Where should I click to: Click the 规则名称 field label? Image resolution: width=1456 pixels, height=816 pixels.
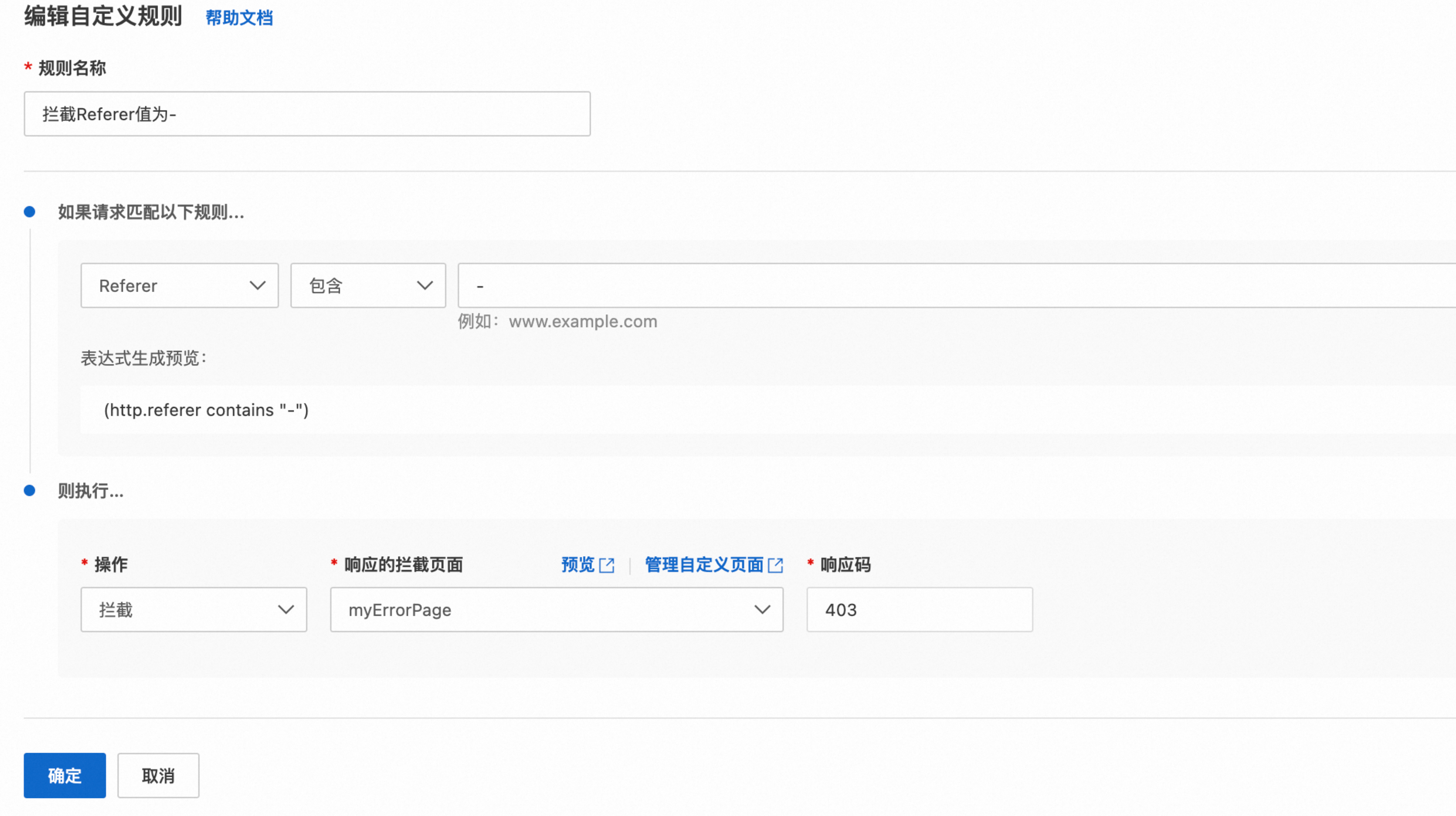pos(72,68)
